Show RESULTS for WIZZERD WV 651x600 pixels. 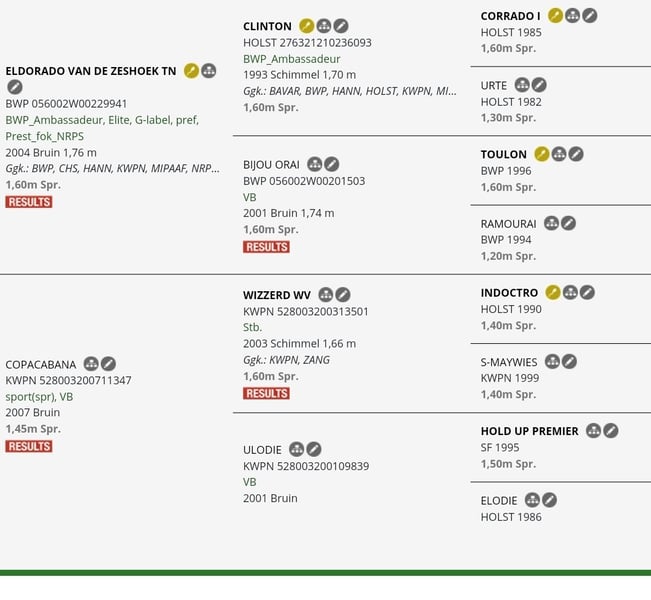click(266, 393)
